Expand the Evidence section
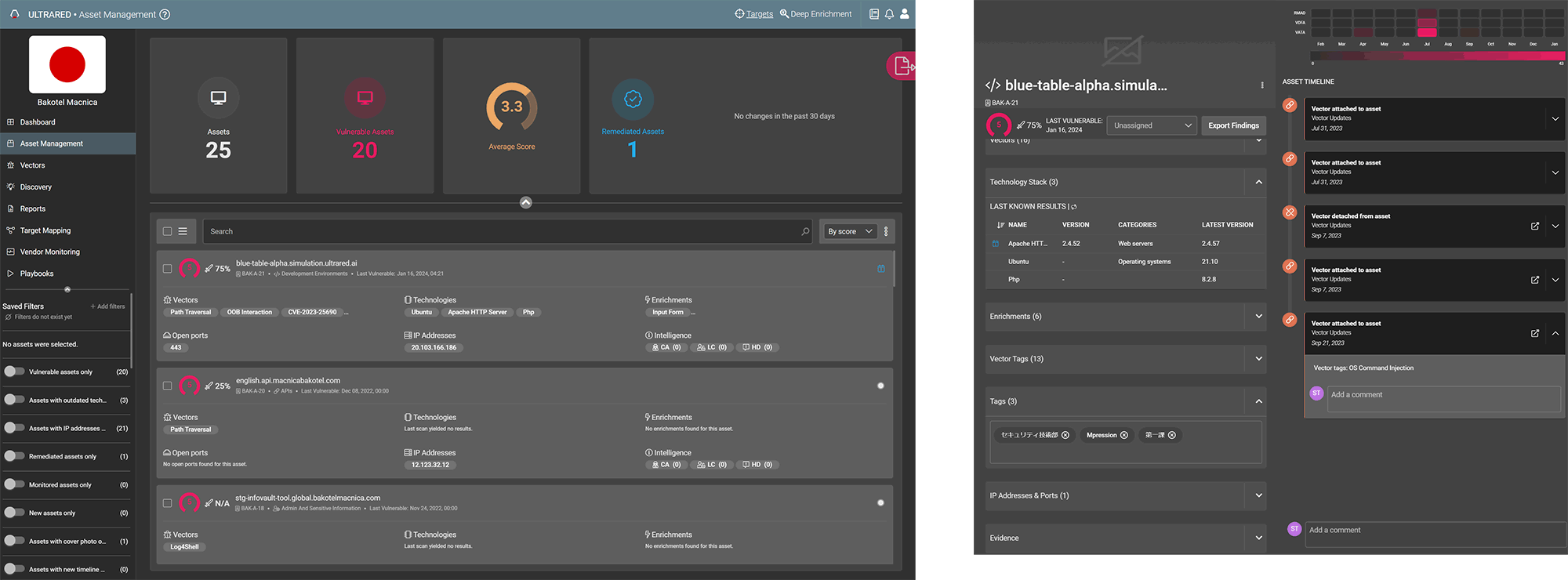 (1258, 538)
